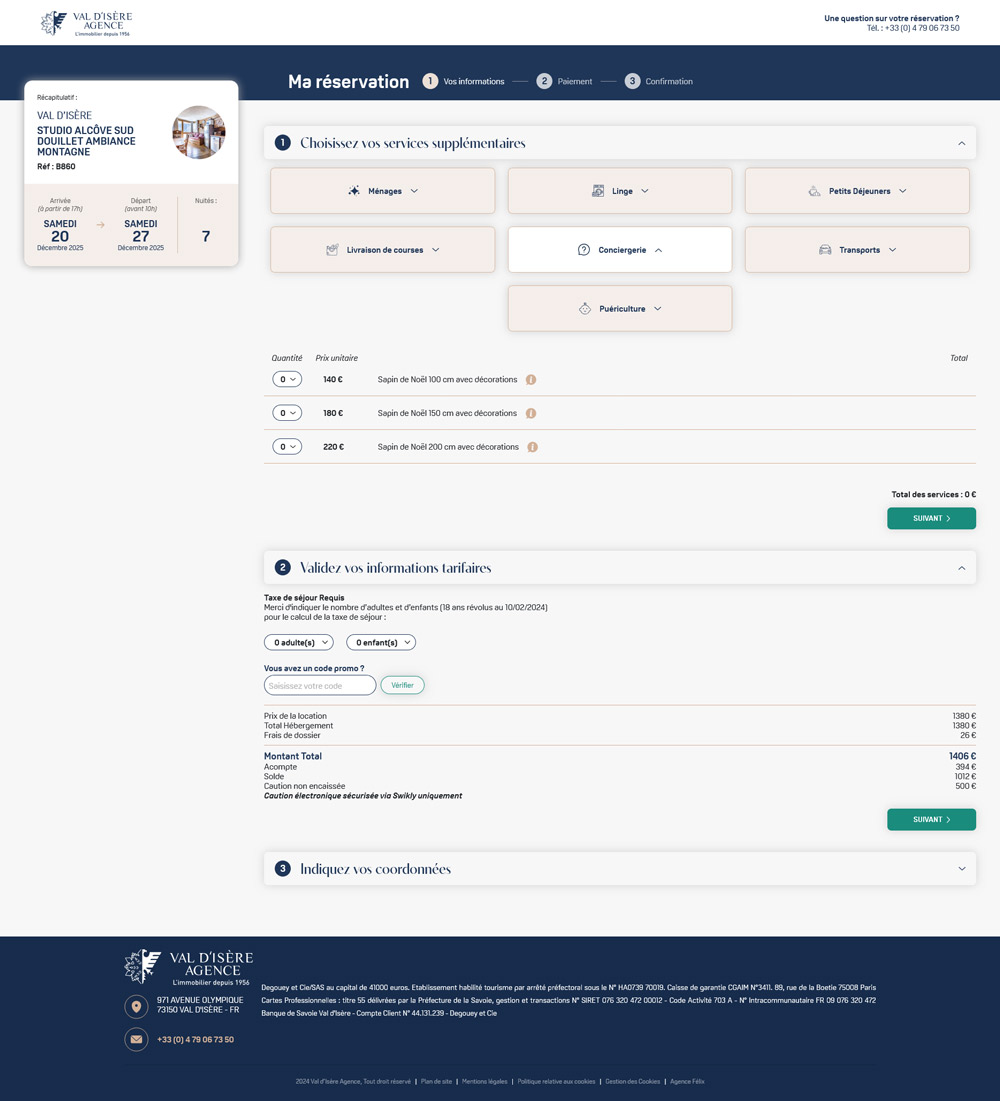Click the footer map pin address icon
1000x1101 pixels.
coord(136,1006)
